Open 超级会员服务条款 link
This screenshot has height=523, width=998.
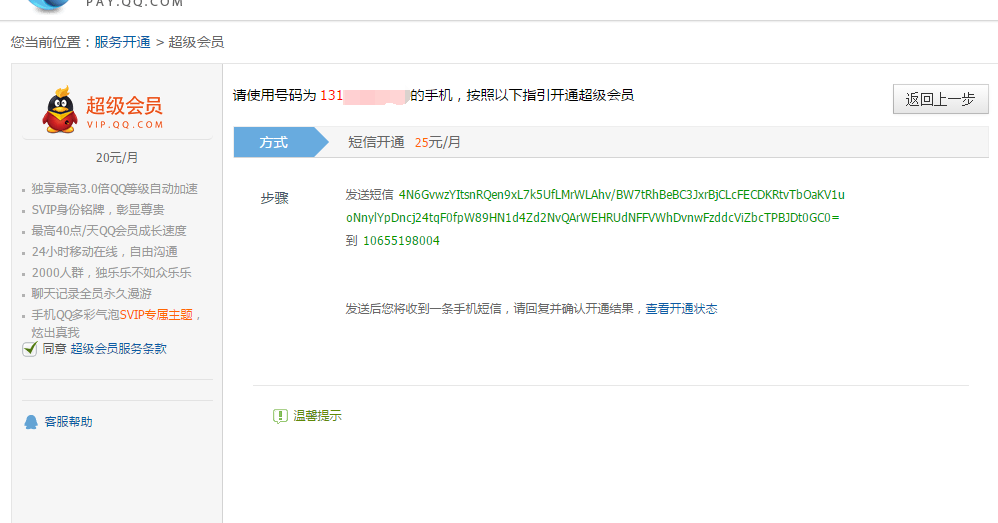click(x=118, y=349)
